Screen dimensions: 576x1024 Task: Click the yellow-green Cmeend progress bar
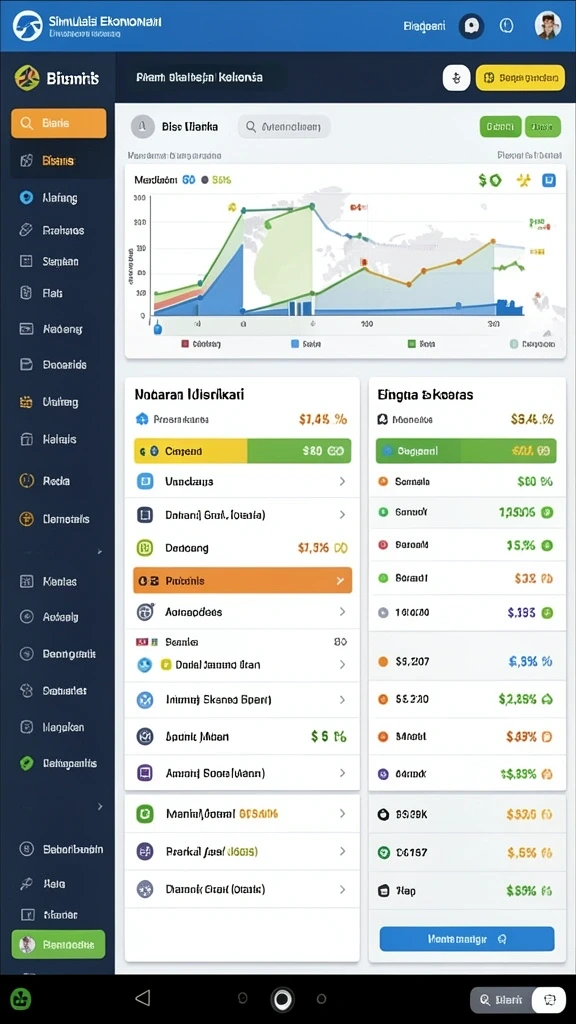coord(242,451)
